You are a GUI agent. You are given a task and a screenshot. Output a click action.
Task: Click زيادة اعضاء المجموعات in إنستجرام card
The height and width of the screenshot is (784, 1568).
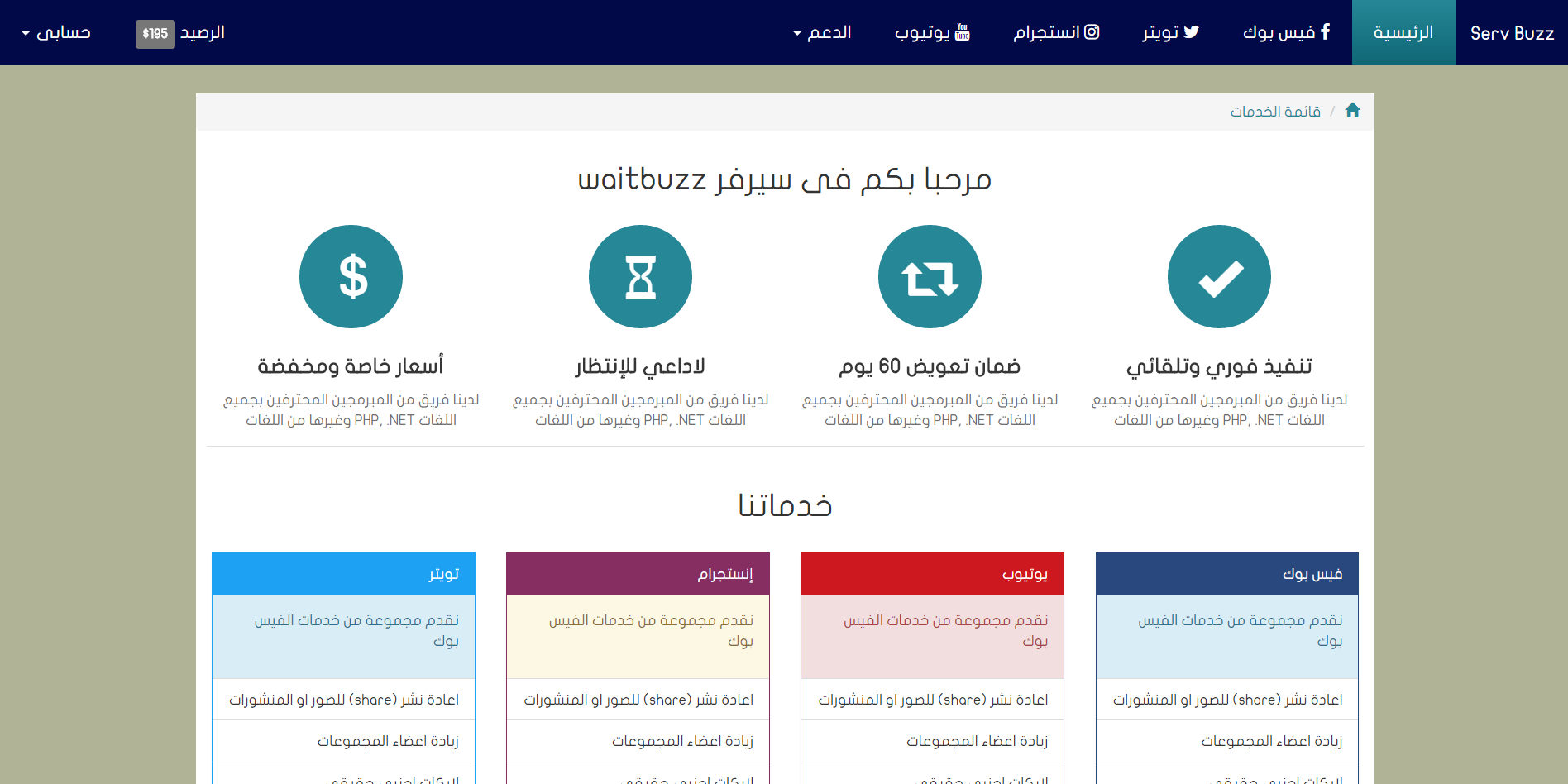click(x=638, y=741)
